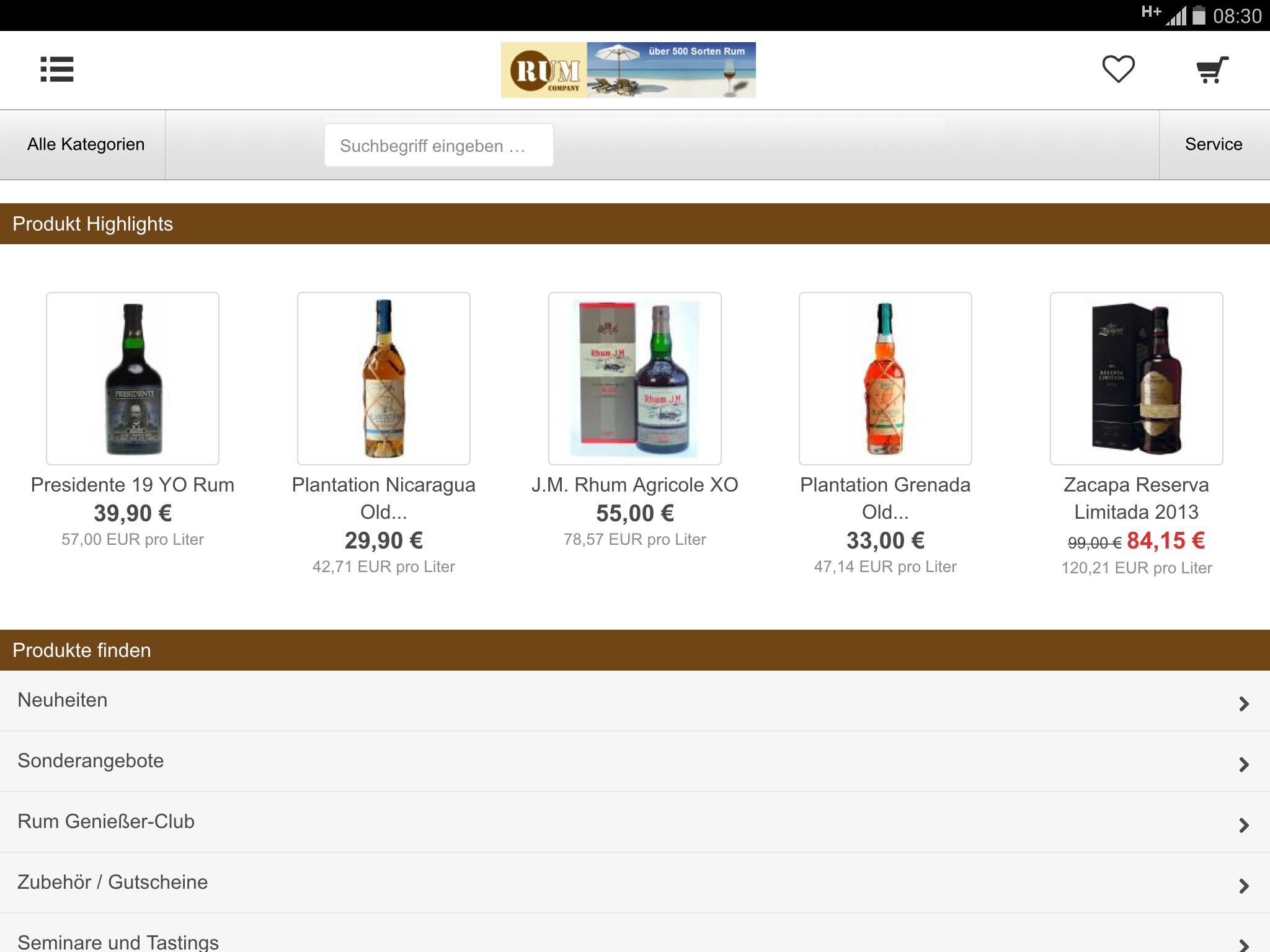Click the Plantation Grenada bottle image
The height and width of the screenshot is (952, 1270).
pos(885,379)
